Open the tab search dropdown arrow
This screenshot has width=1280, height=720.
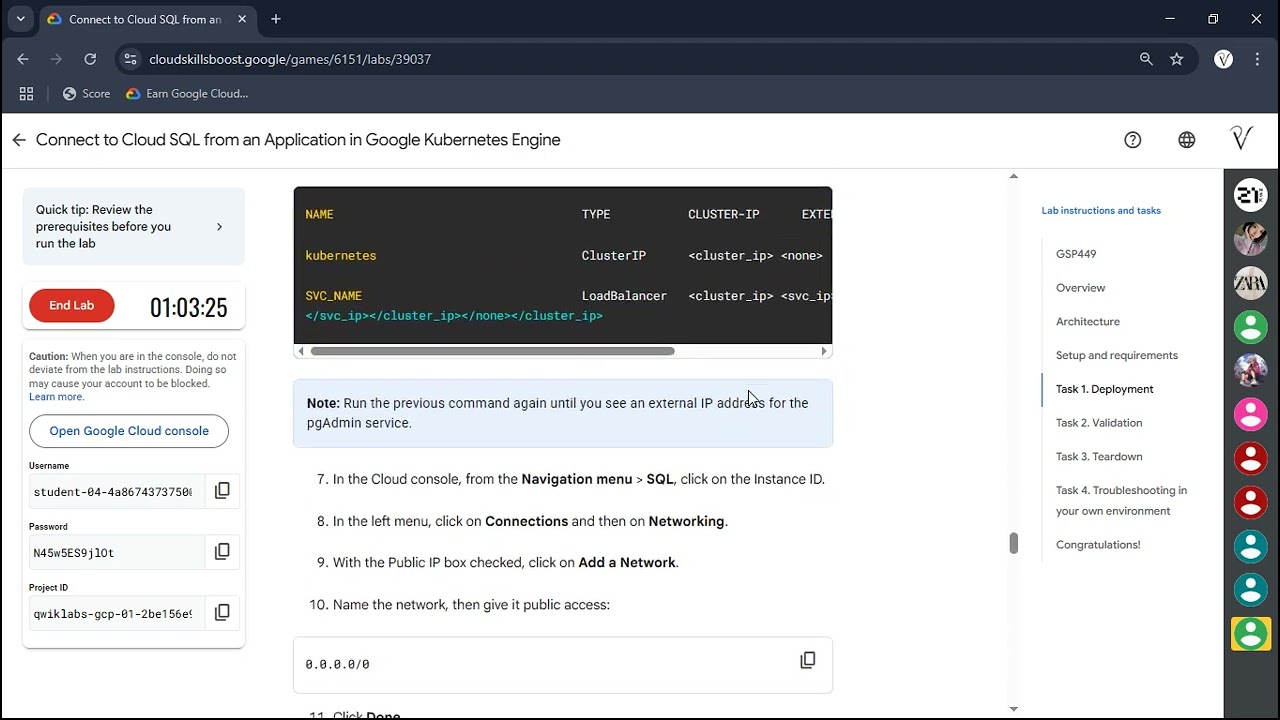(x=20, y=19)
